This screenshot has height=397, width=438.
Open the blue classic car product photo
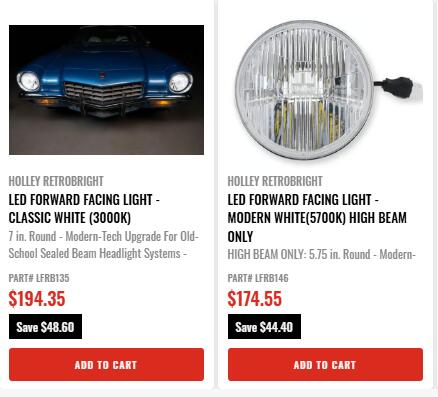point(106,90)
